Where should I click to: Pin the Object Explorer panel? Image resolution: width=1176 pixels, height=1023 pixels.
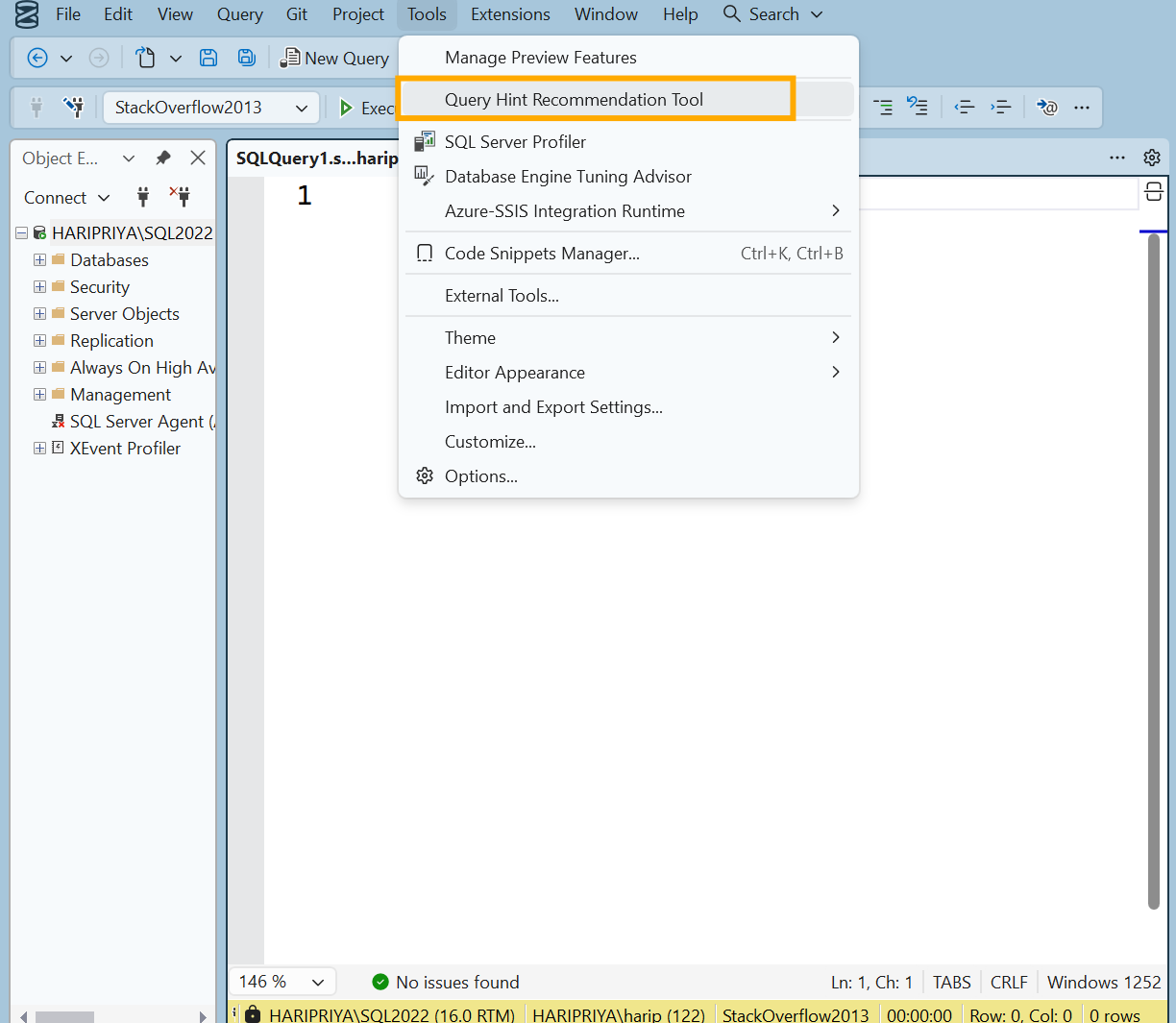[163, 158]
